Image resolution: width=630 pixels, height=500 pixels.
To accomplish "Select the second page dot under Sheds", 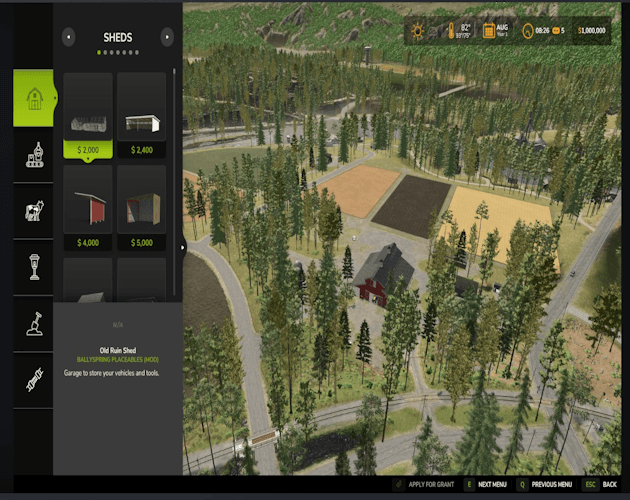I will (x=105, y=53).
